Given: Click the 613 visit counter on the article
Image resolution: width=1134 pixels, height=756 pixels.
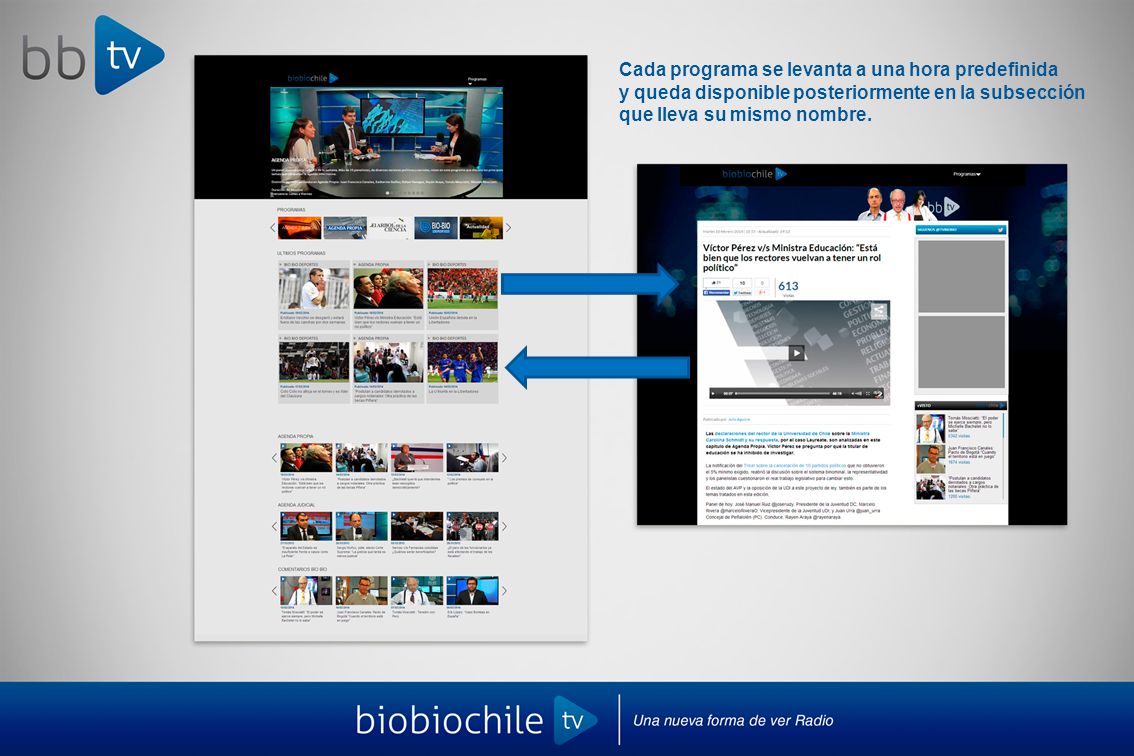Looking at the screenshot, I should point(788,286).
